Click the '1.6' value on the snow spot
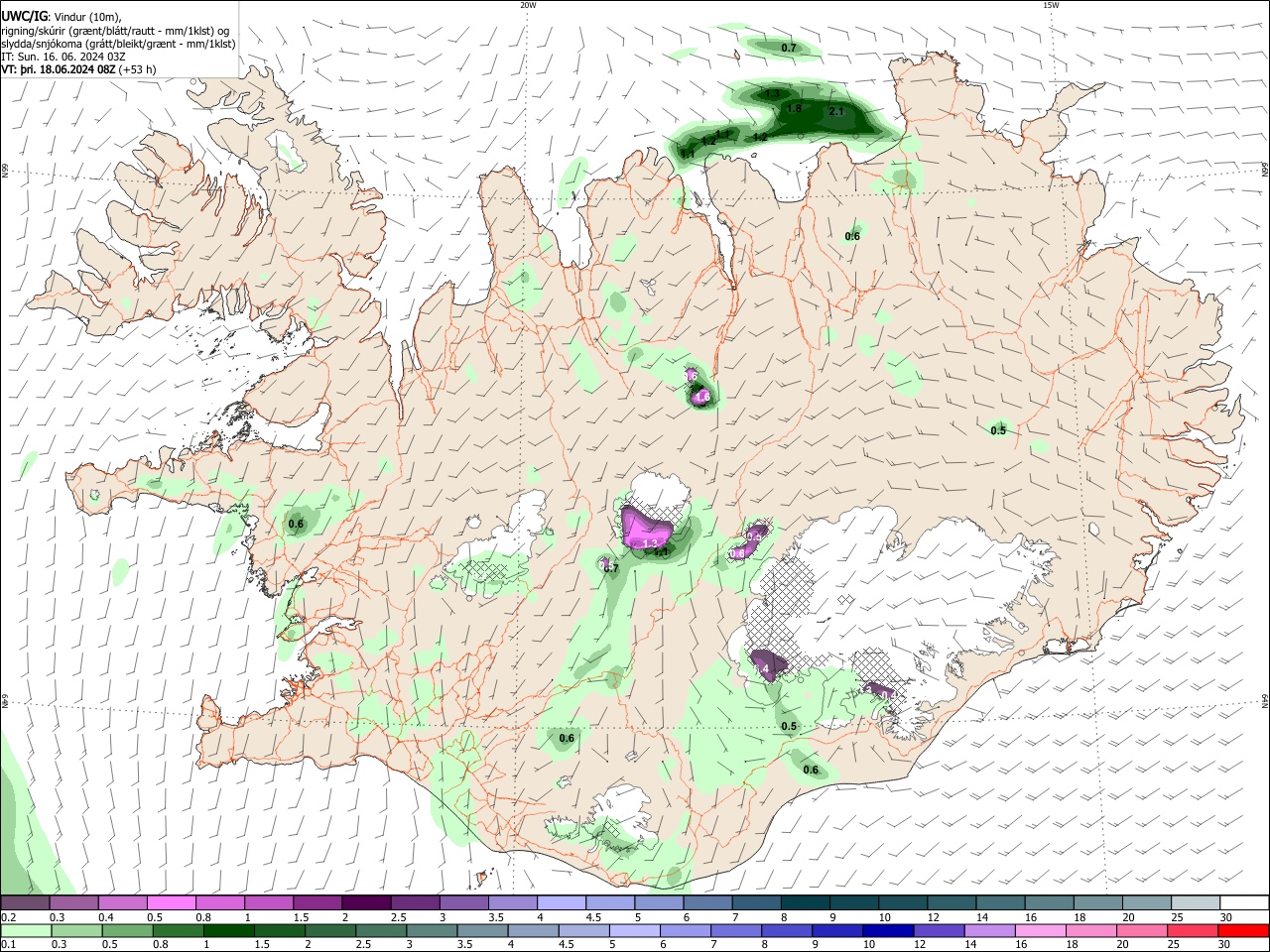 702,397
